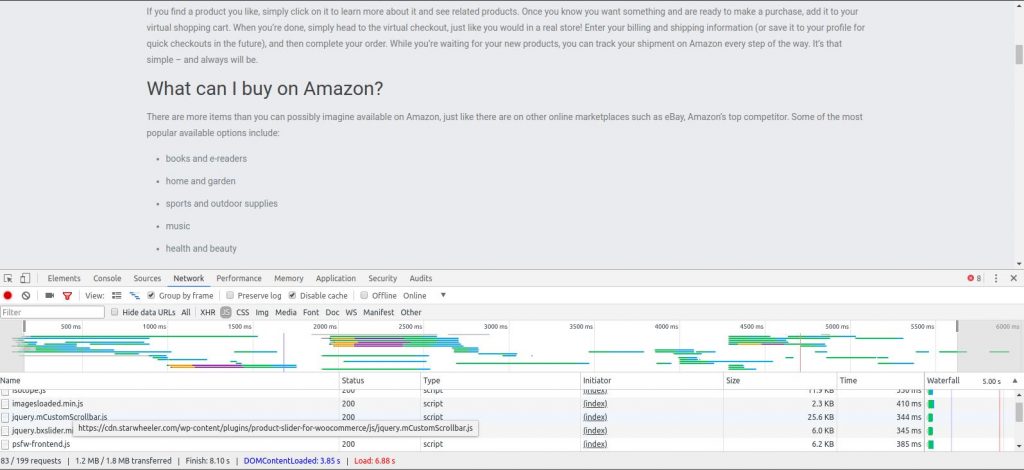Click the capture screenshots camera icon

point(50,296)
